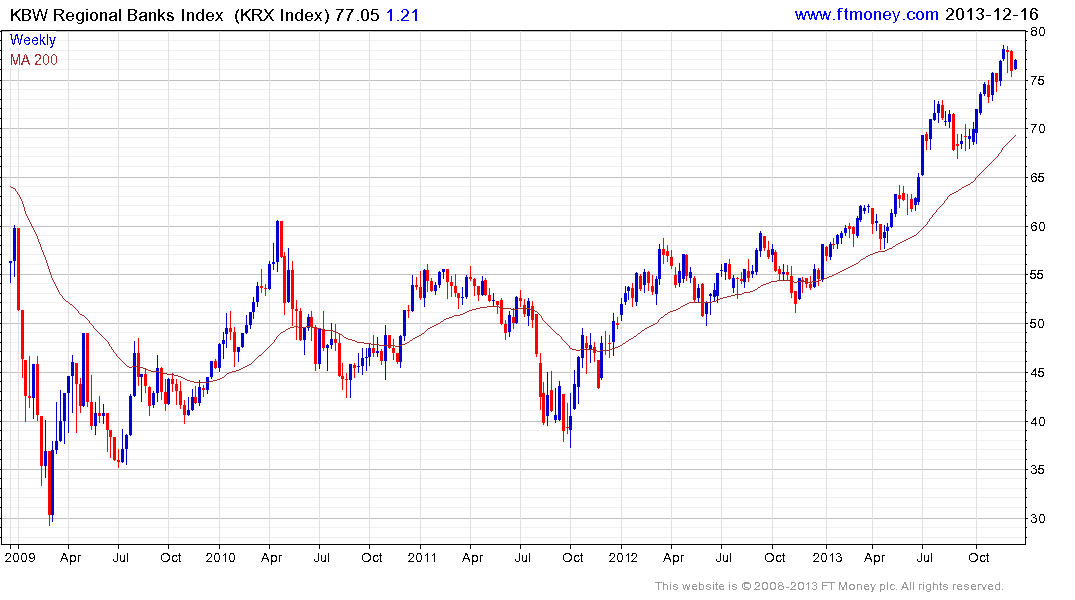Click the 40 y-axis price label
The image size is (1075, 600).
(1037, 422)
